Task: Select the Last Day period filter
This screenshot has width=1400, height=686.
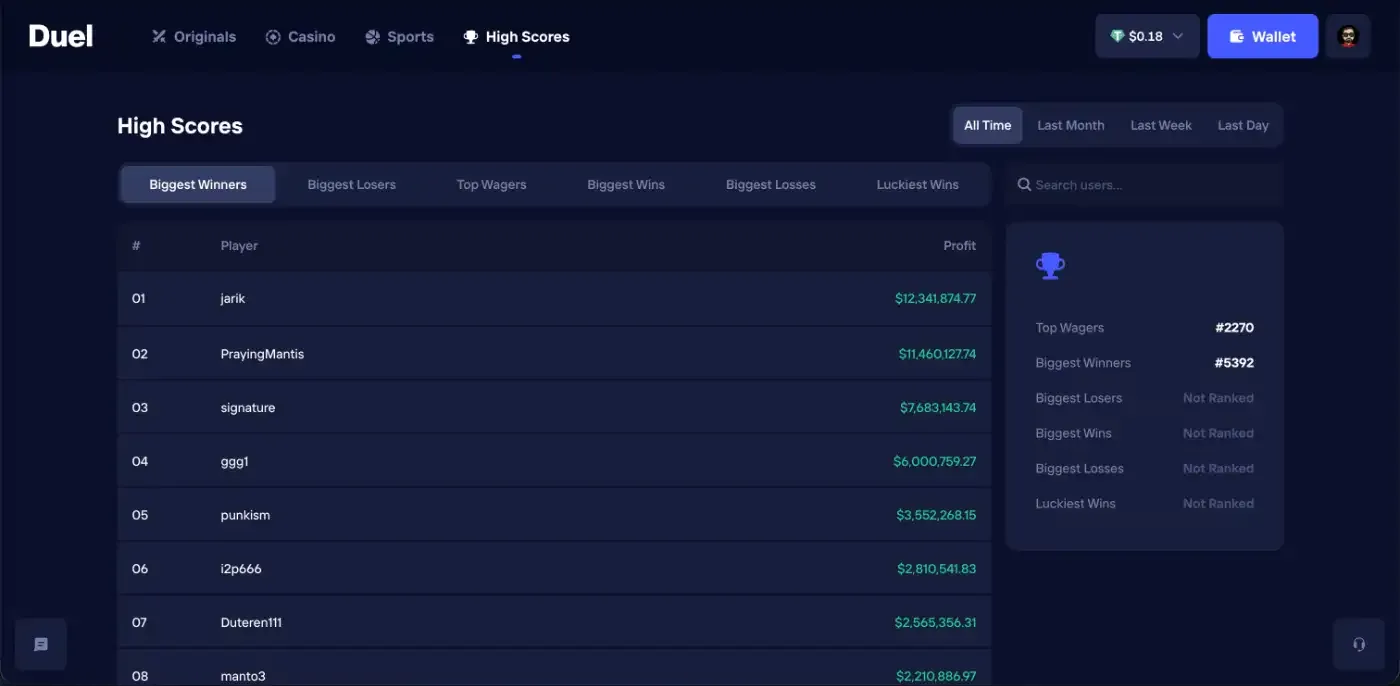Action: click(x=1243, y=125)
